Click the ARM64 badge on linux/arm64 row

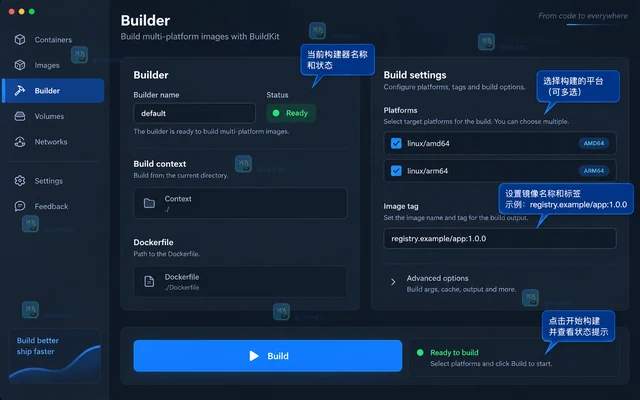tap(593, 171)
